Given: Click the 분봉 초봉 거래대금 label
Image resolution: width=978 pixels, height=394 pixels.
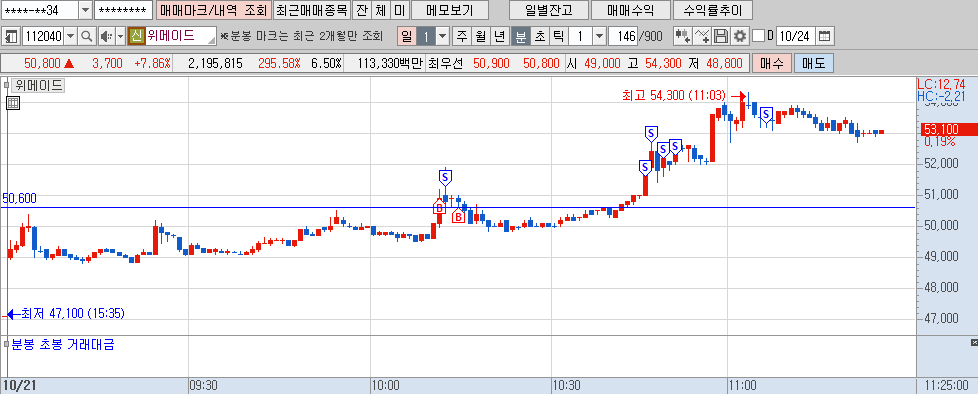Looking at the screenshot, I should (62, 344).
